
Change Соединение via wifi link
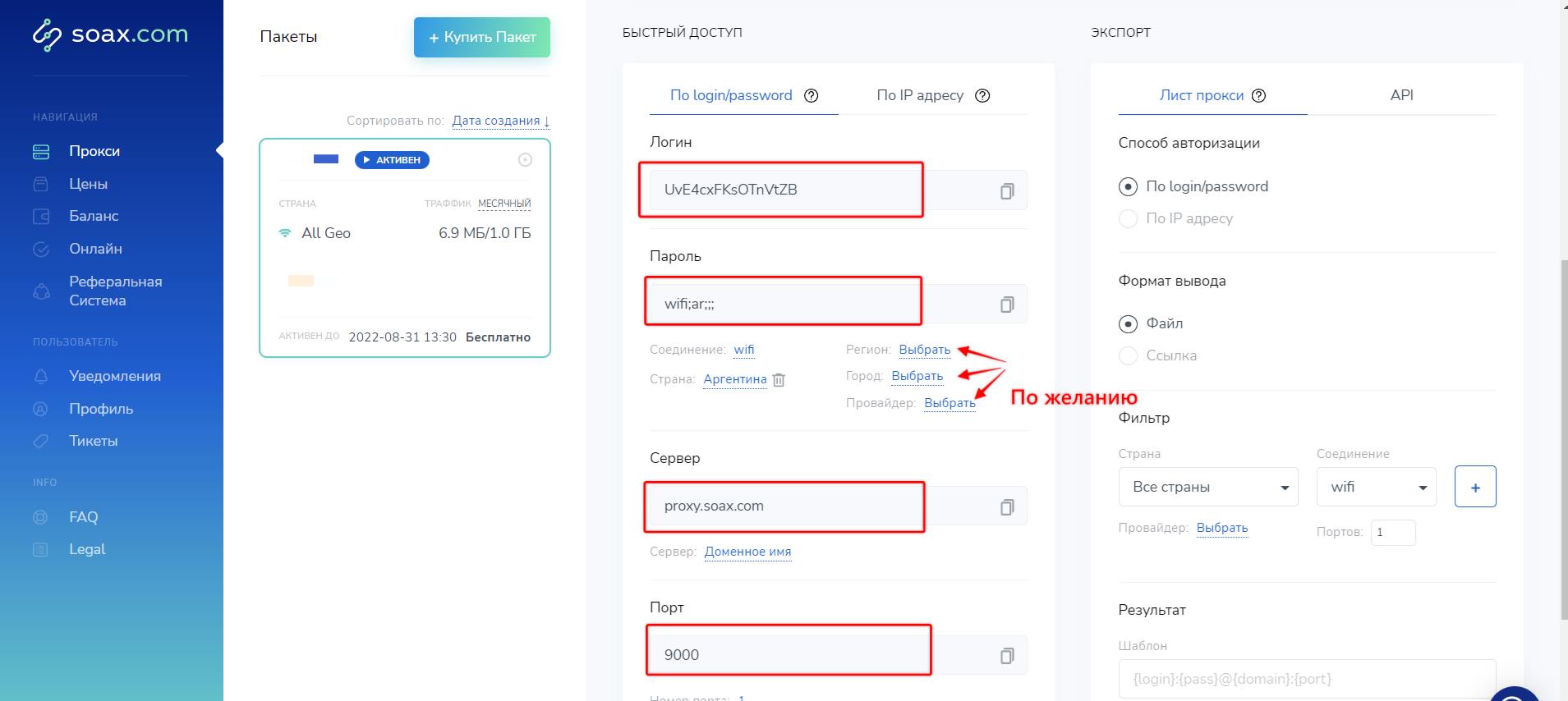(x=744, y=350)
